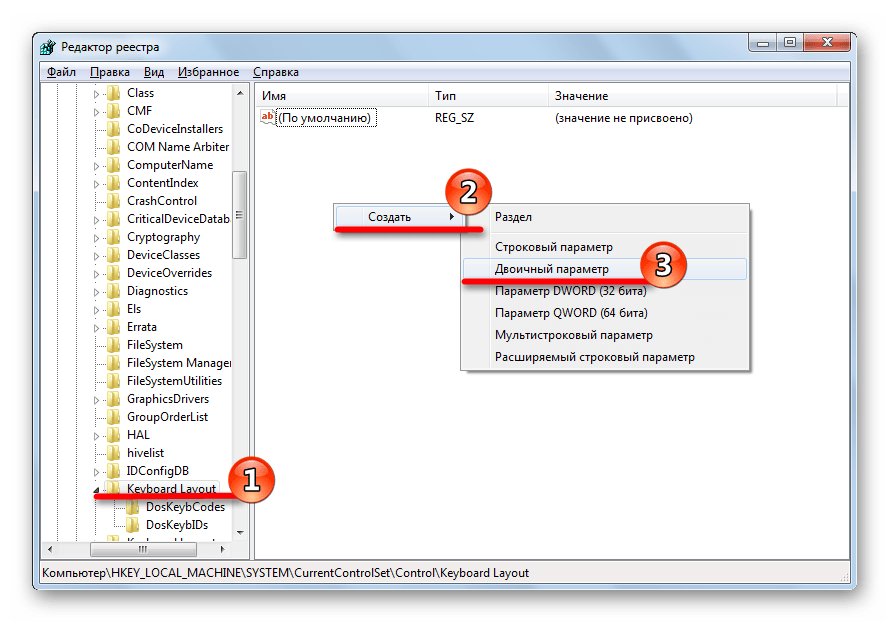Click the hivelist folder icon

113,453
